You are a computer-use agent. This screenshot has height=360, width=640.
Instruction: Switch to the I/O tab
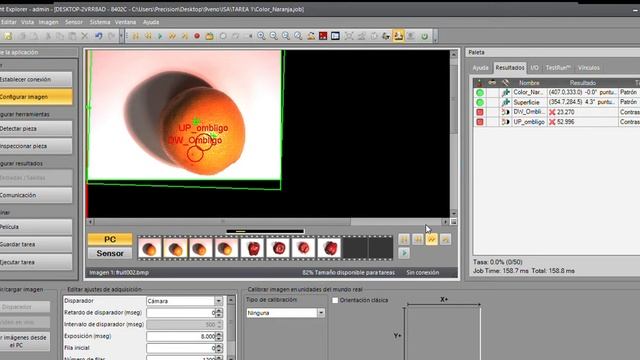click(534, 68)
